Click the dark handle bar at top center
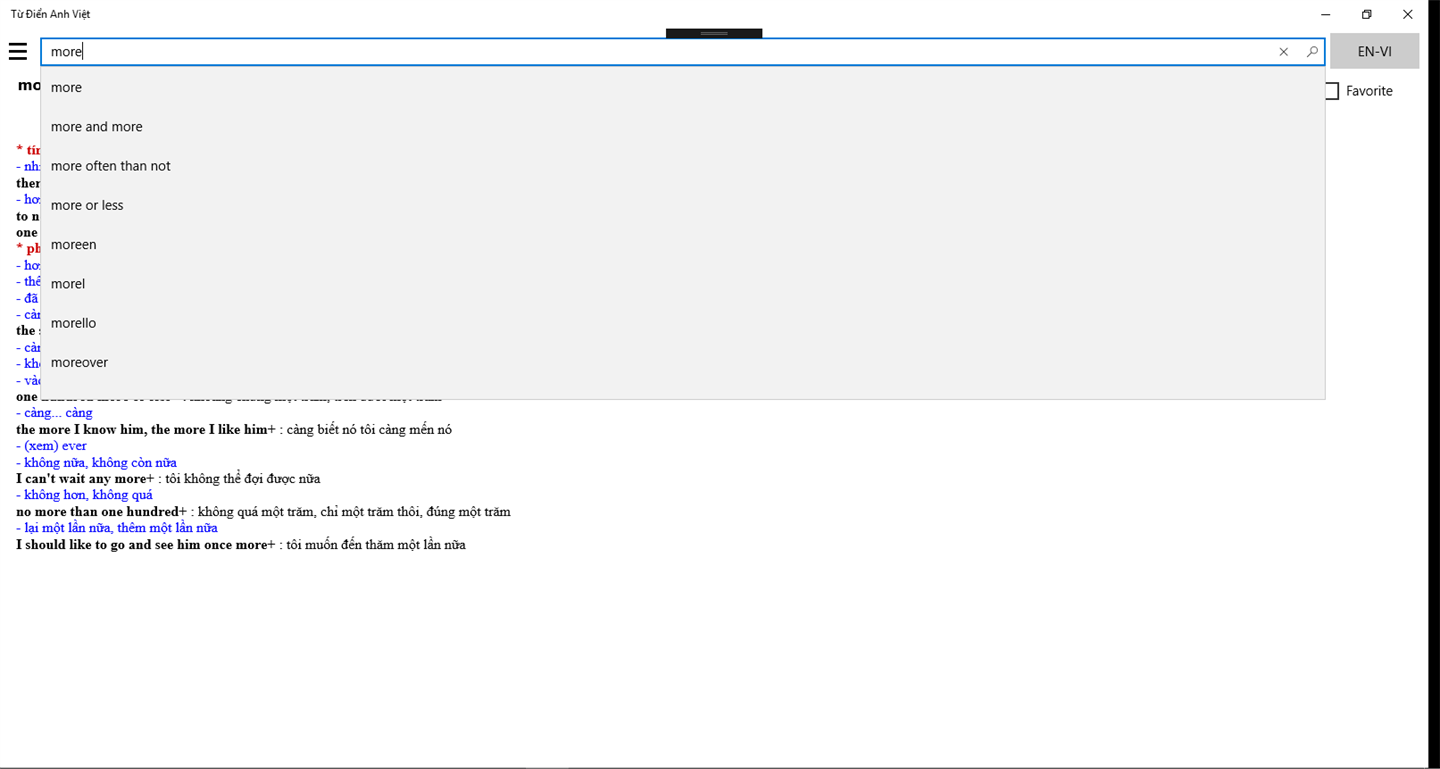 714,33
